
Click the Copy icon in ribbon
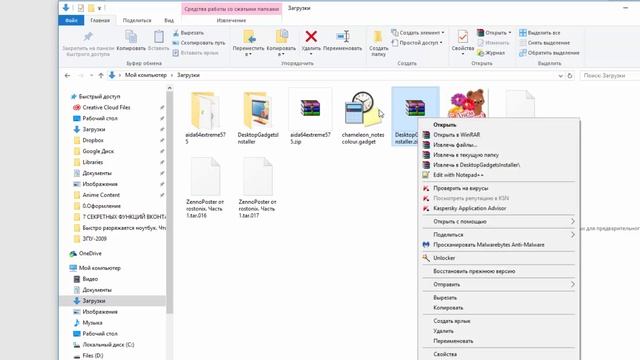pyautogui.click(x=131, y=37)
